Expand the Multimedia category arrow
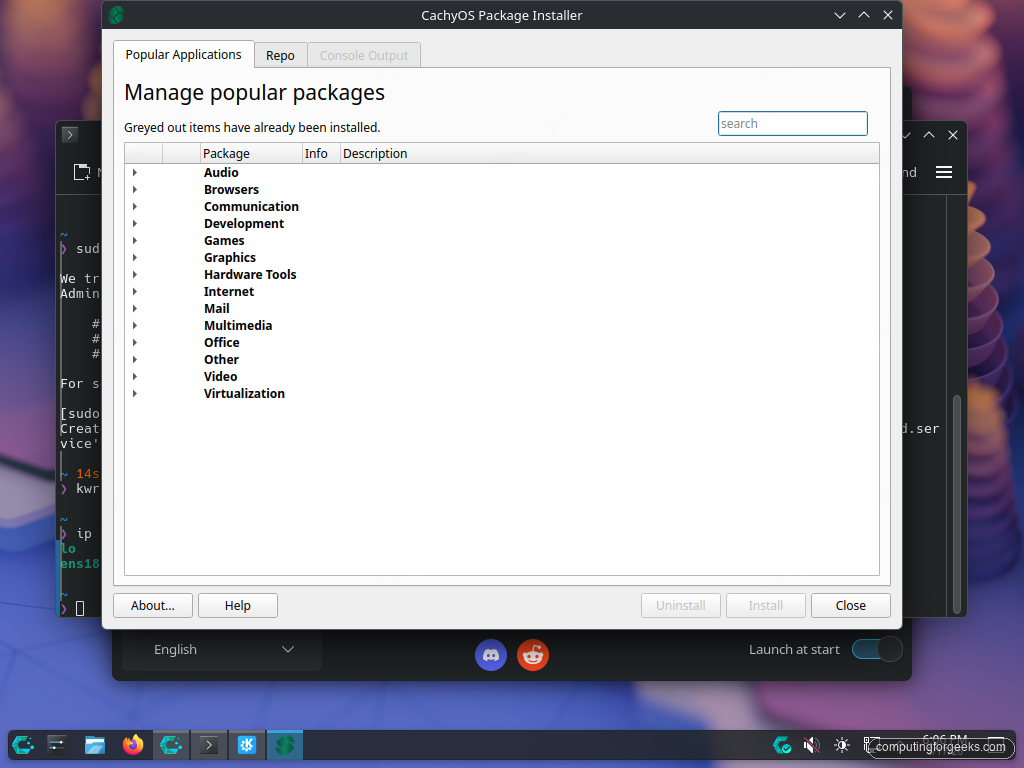1024x768 pixels. pos(135,325)
